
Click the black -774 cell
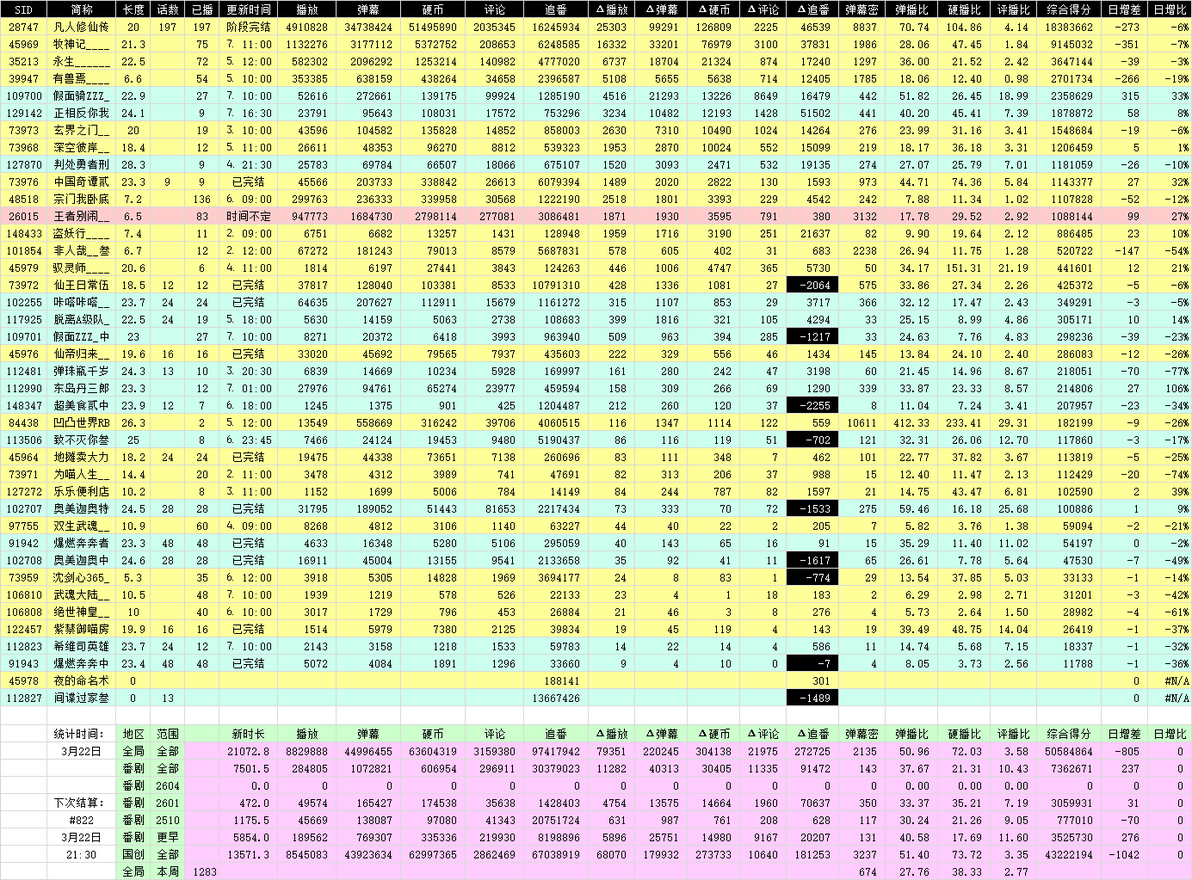coord(813,578)
